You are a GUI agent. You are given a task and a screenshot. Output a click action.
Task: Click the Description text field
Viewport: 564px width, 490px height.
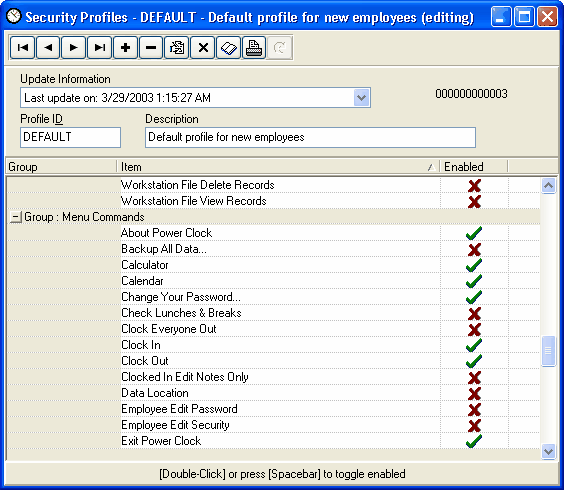click(x=310, y=137)
